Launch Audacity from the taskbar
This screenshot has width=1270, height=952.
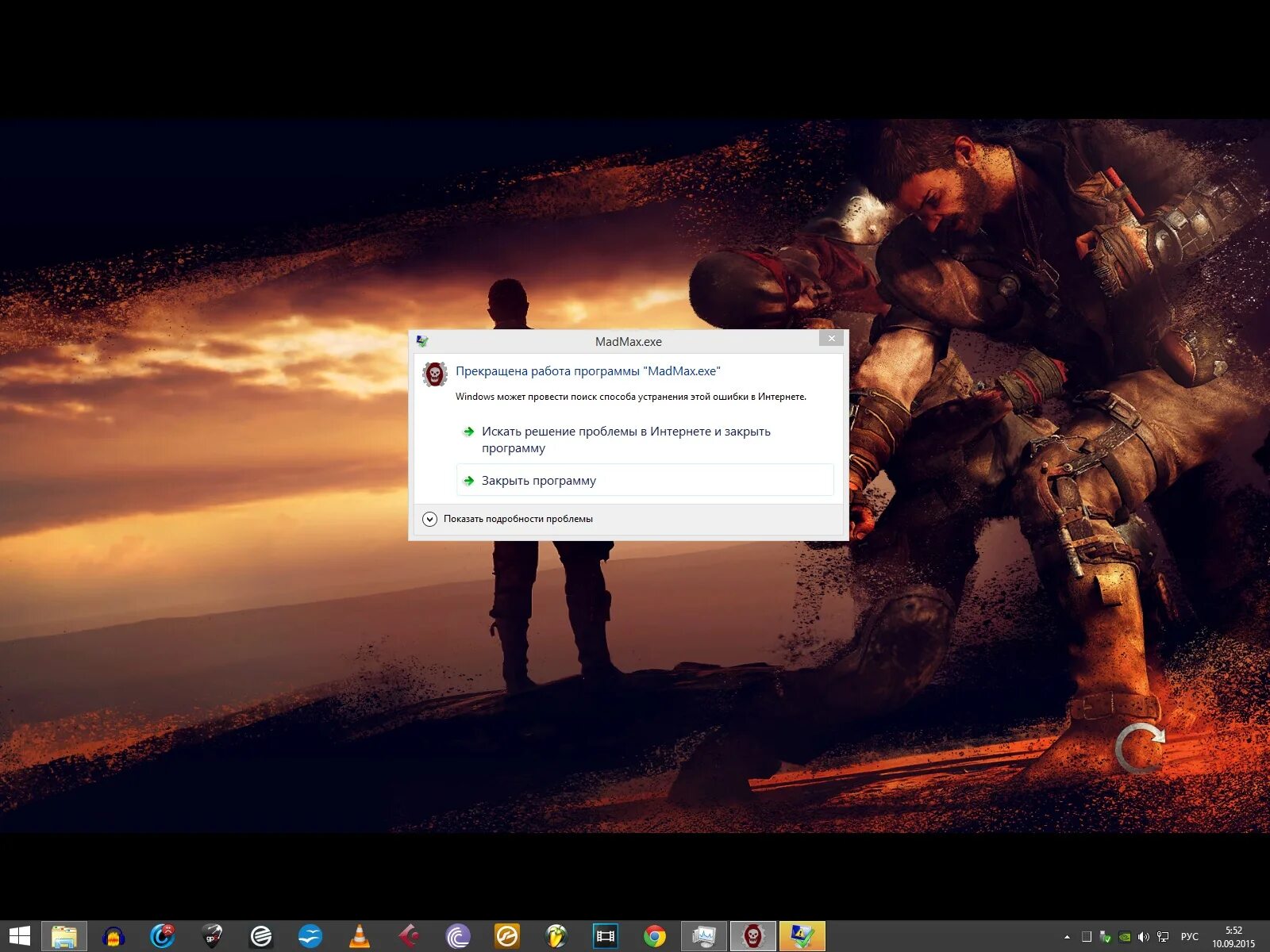point(114,936)
